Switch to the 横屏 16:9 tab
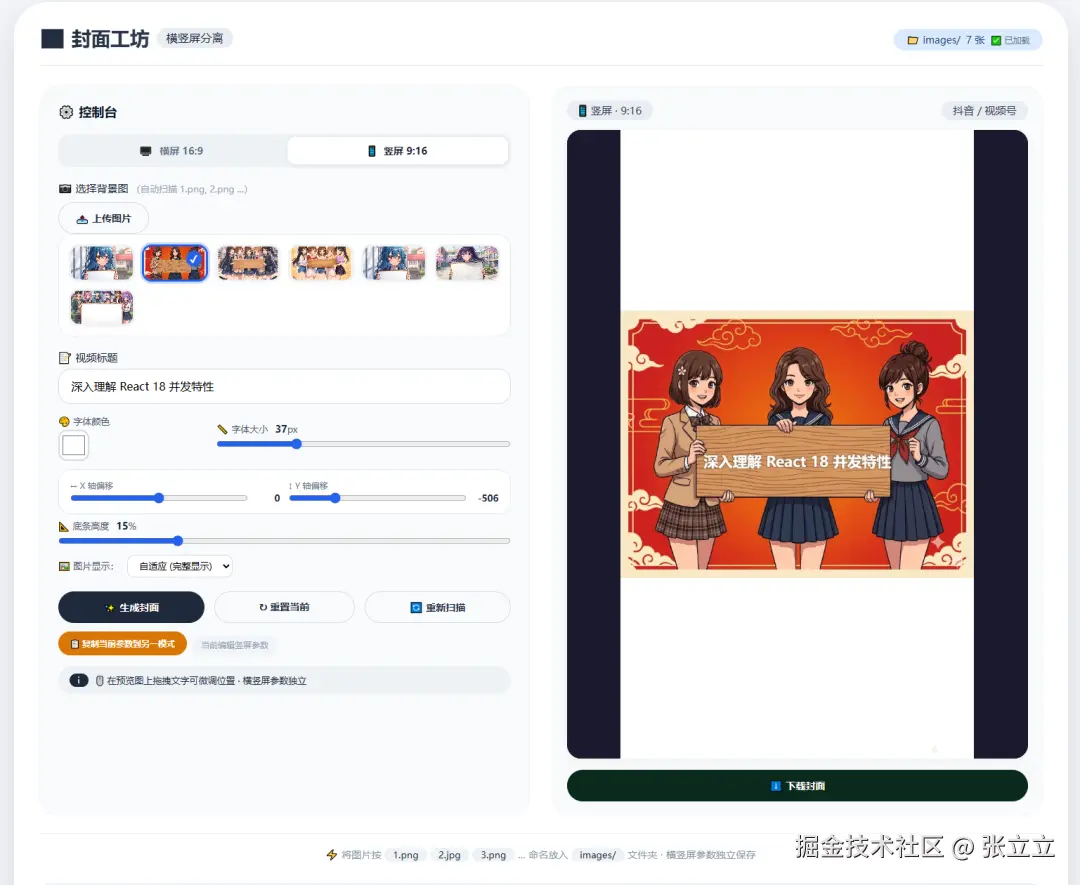 [x=173, y=151]
